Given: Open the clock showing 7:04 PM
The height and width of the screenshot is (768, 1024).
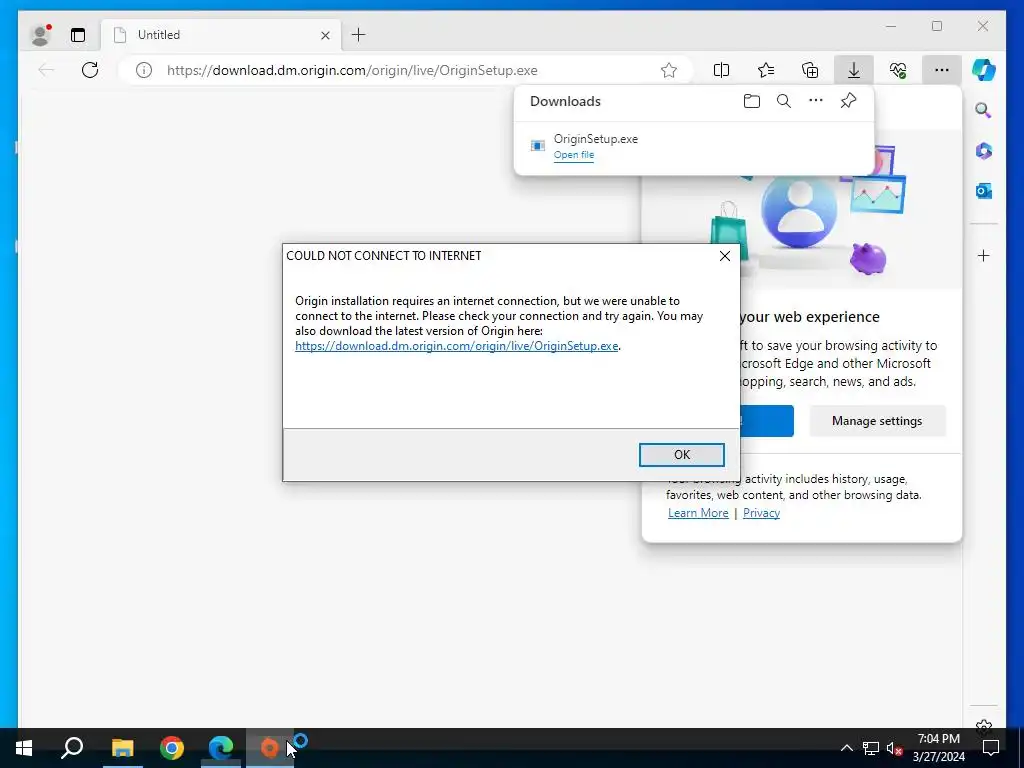Looking at the screenshot, I should click(x=938, y=748).
